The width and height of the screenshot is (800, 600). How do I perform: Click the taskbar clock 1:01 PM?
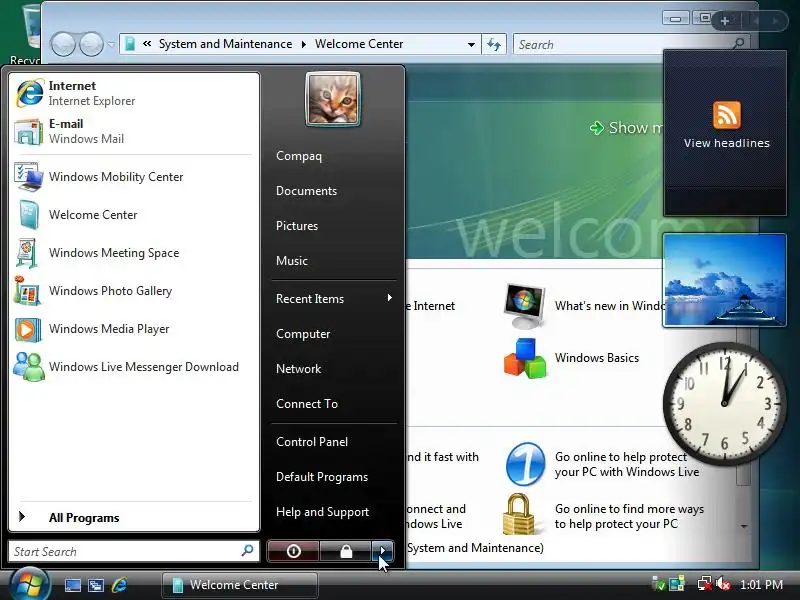pos(761,585)
